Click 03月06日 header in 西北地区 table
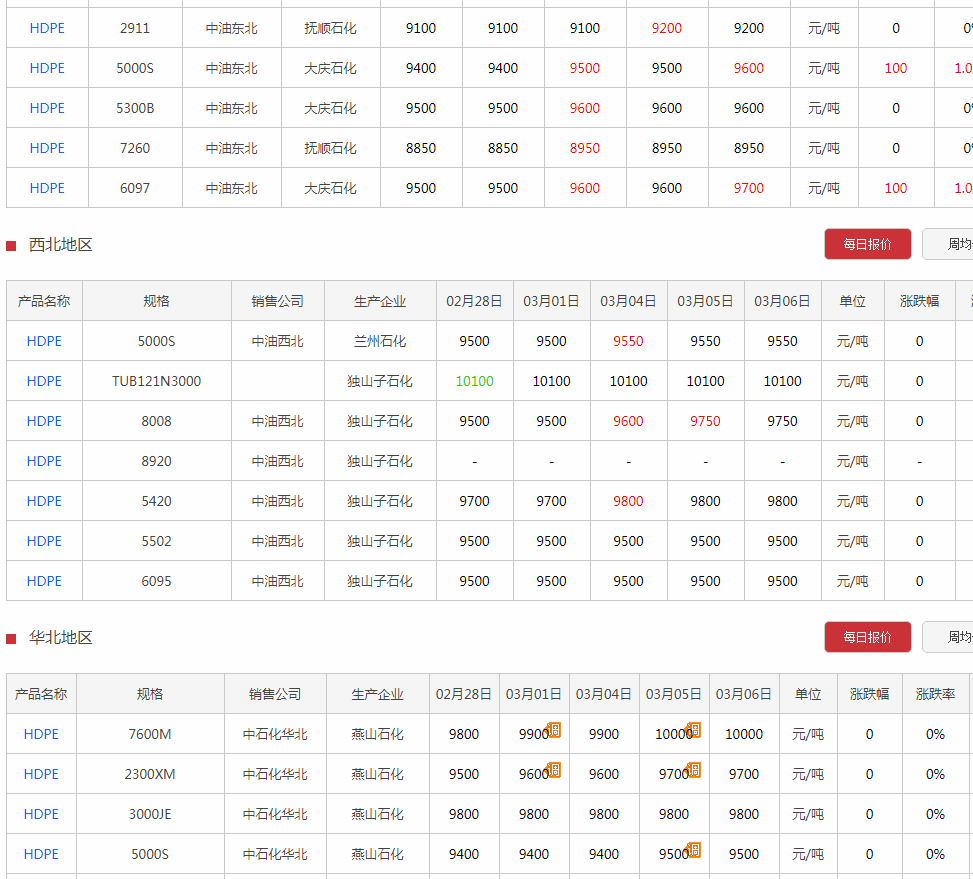 coord(782,301)
